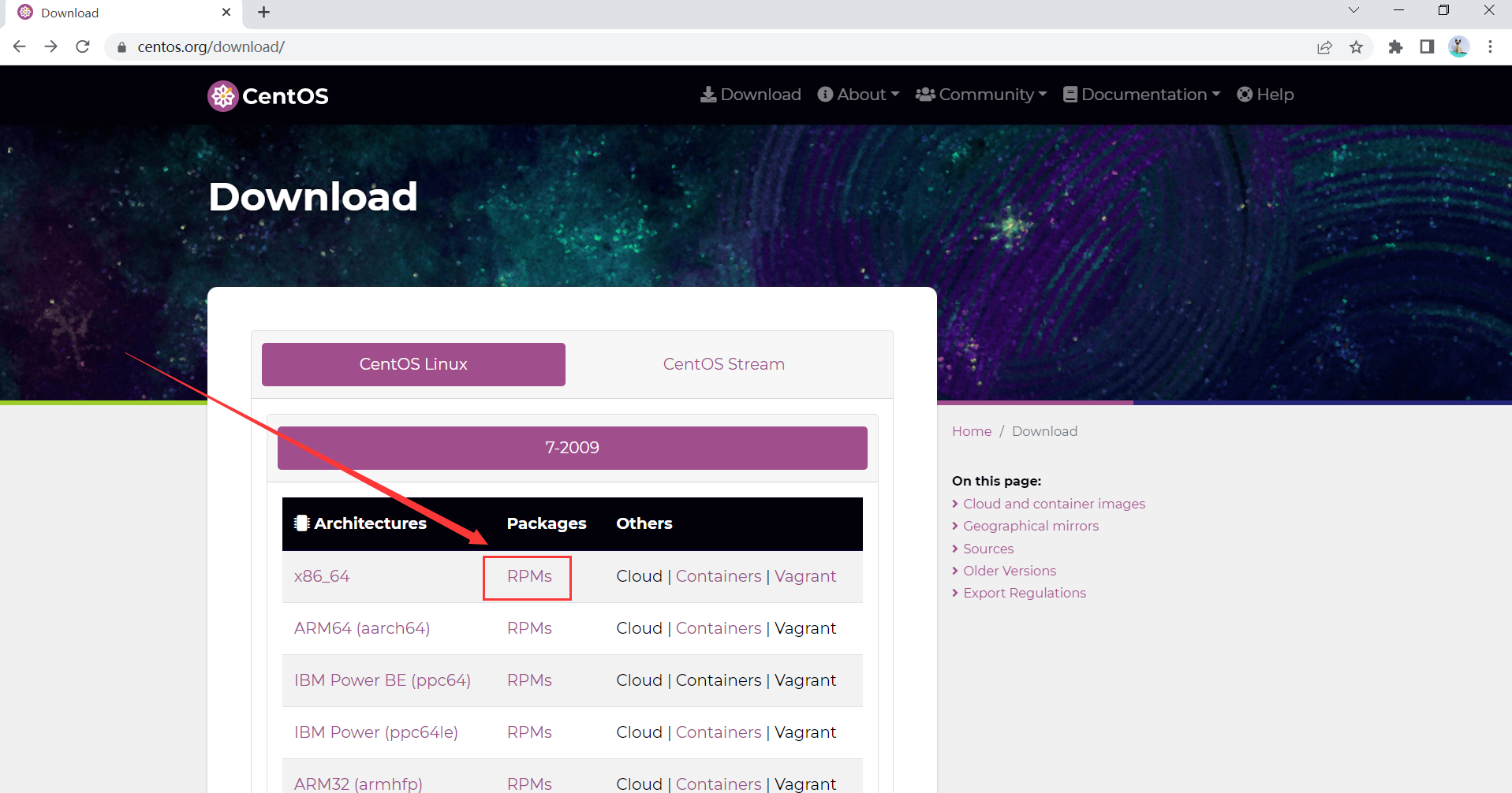The width and height of the screenshot is (1512, 793).
Task: Click the x86_64 architecture link
Action: click(322, 576)
